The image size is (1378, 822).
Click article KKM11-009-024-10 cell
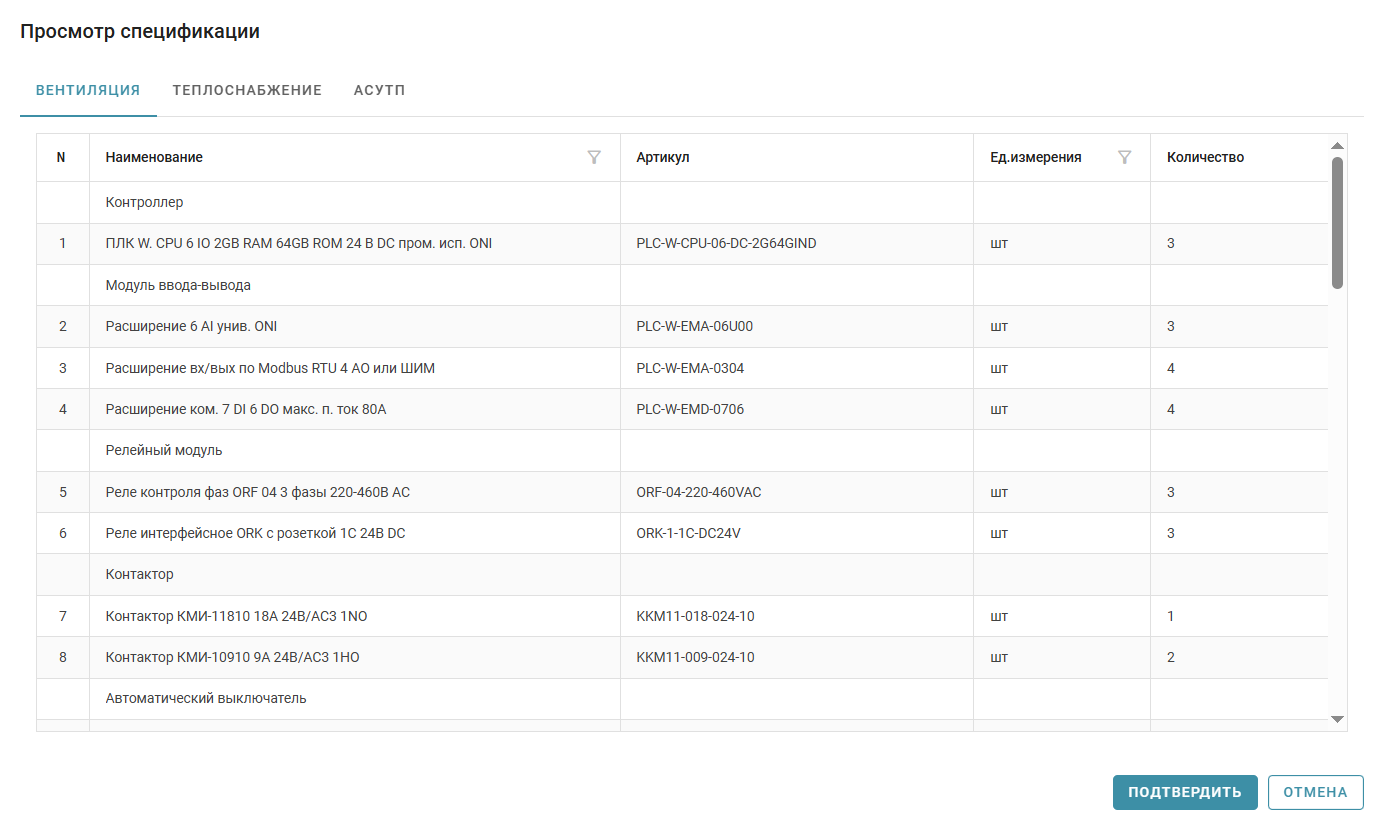pos(695,657)
